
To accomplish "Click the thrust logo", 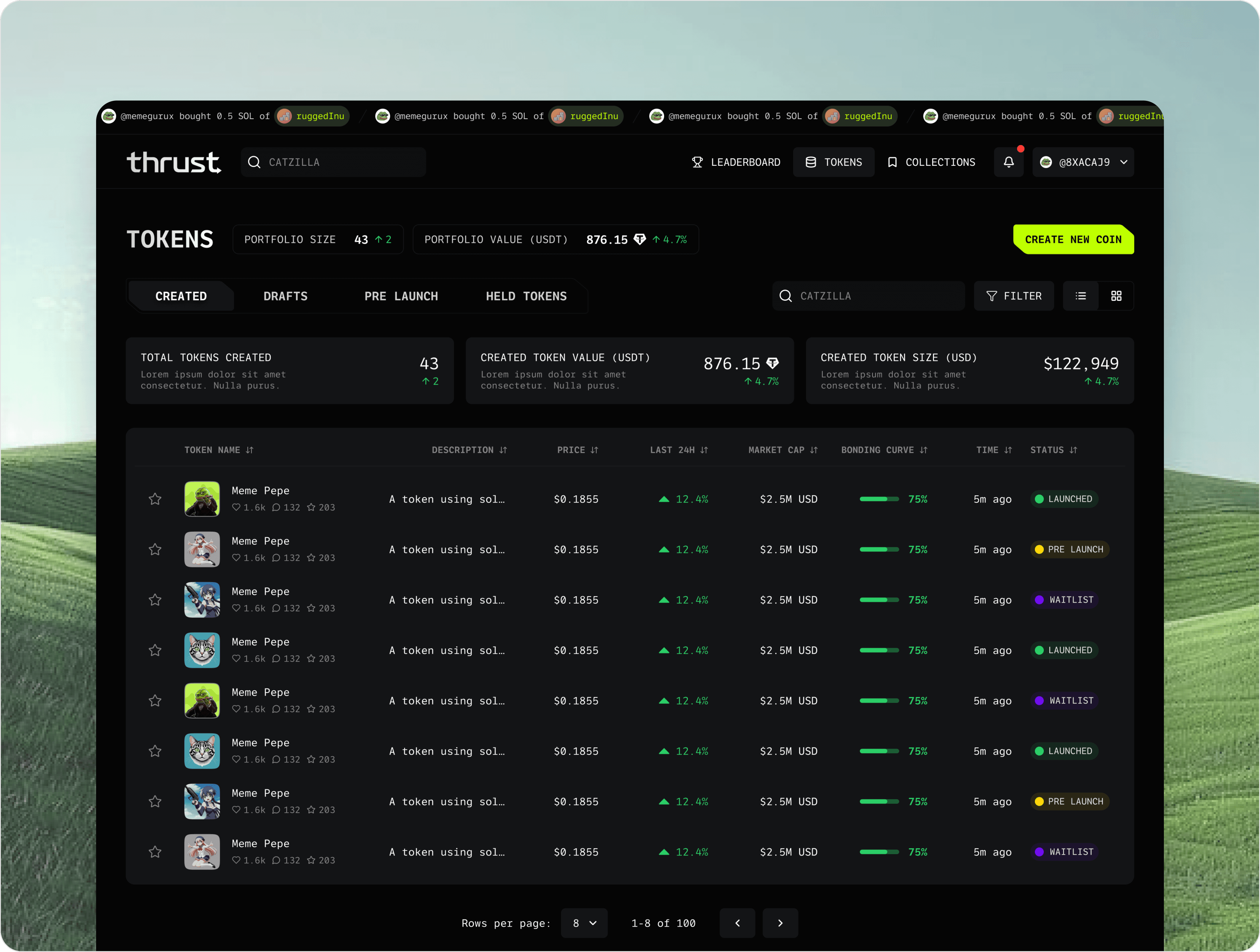I will pos(173,162).
